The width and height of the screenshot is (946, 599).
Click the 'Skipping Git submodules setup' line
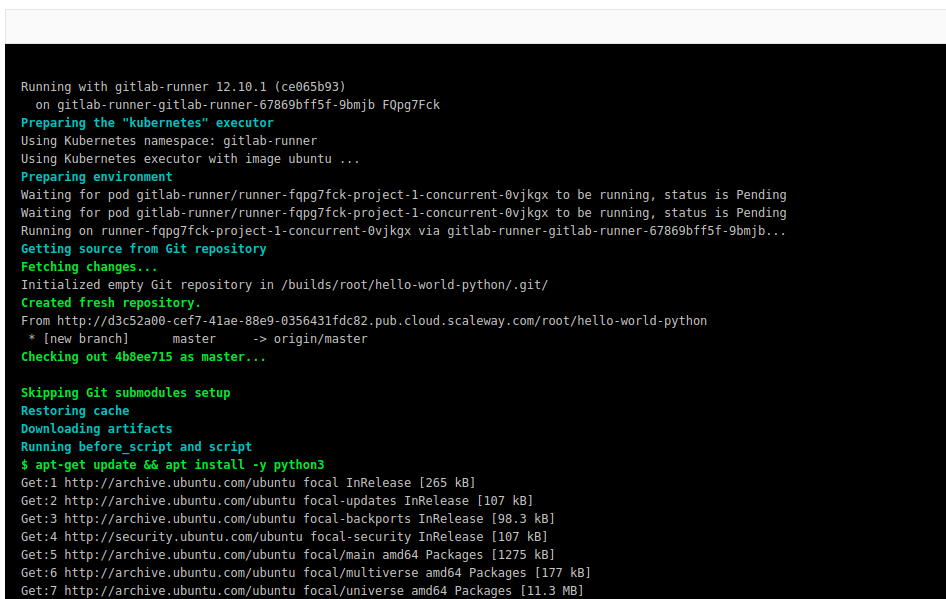pyautogui.click(x=125, y=393)
